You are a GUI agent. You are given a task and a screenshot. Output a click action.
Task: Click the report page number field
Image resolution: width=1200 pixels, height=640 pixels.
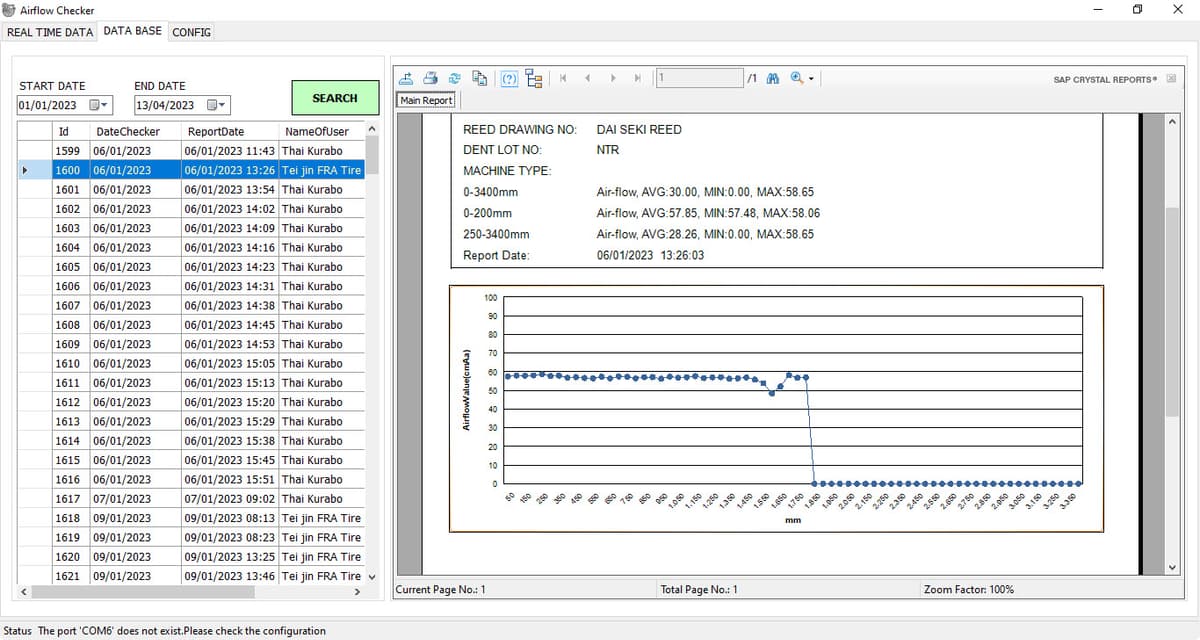click(x=699, y=78)
